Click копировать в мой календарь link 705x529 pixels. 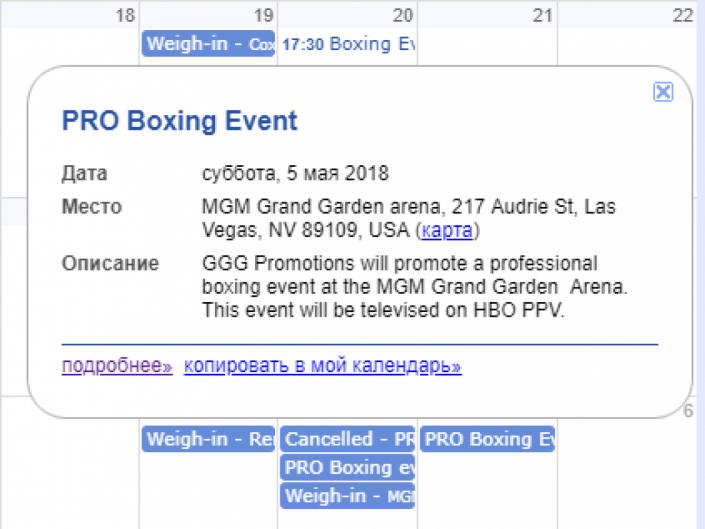click(322, 366)
